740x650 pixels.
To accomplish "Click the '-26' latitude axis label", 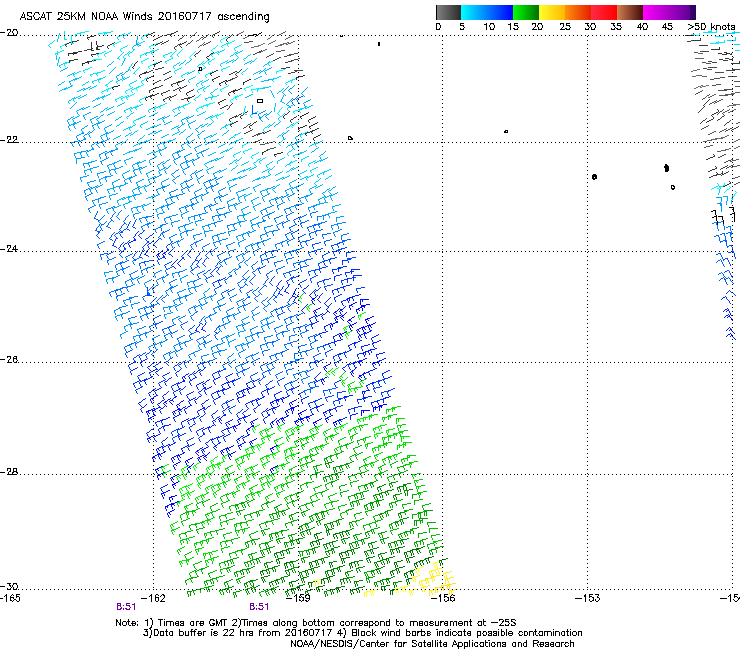I will pyautogui.click(x=9, y=360).
